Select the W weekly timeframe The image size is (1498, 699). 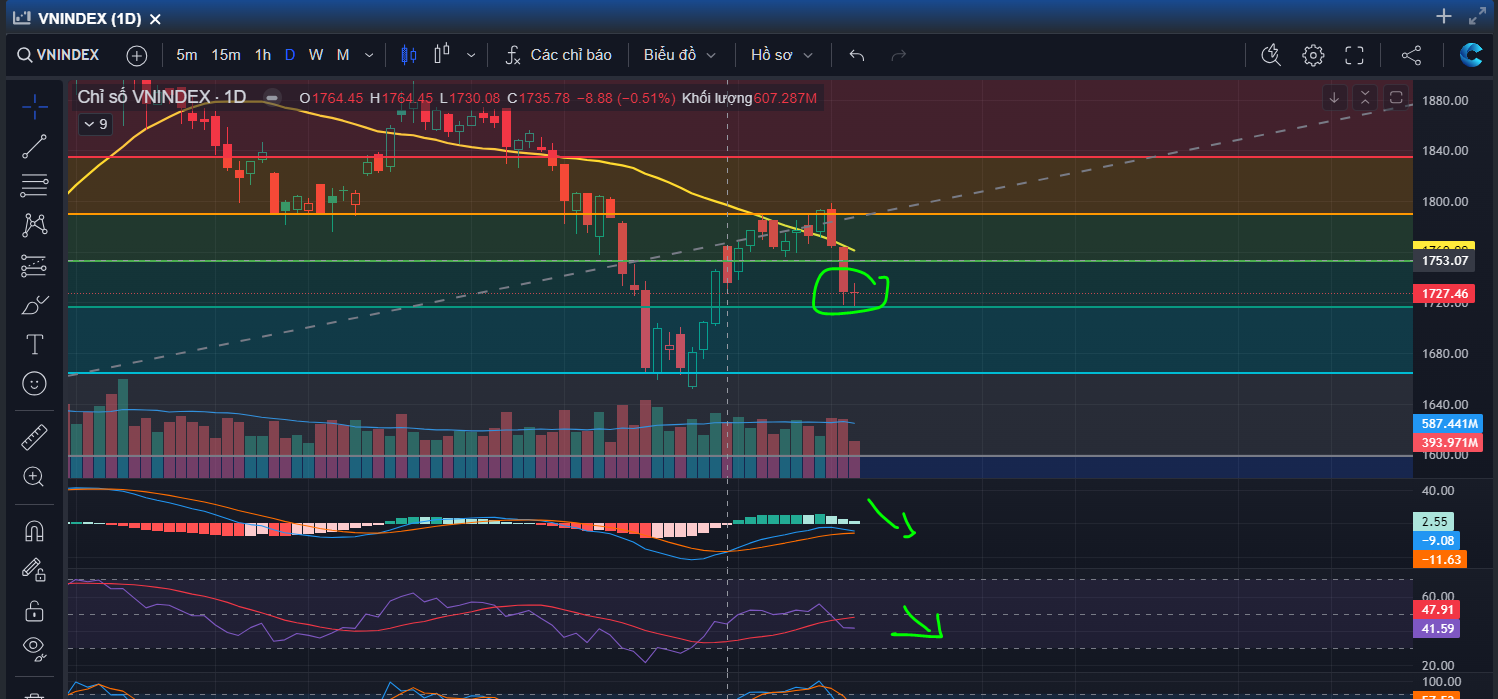tap(316, 55)
